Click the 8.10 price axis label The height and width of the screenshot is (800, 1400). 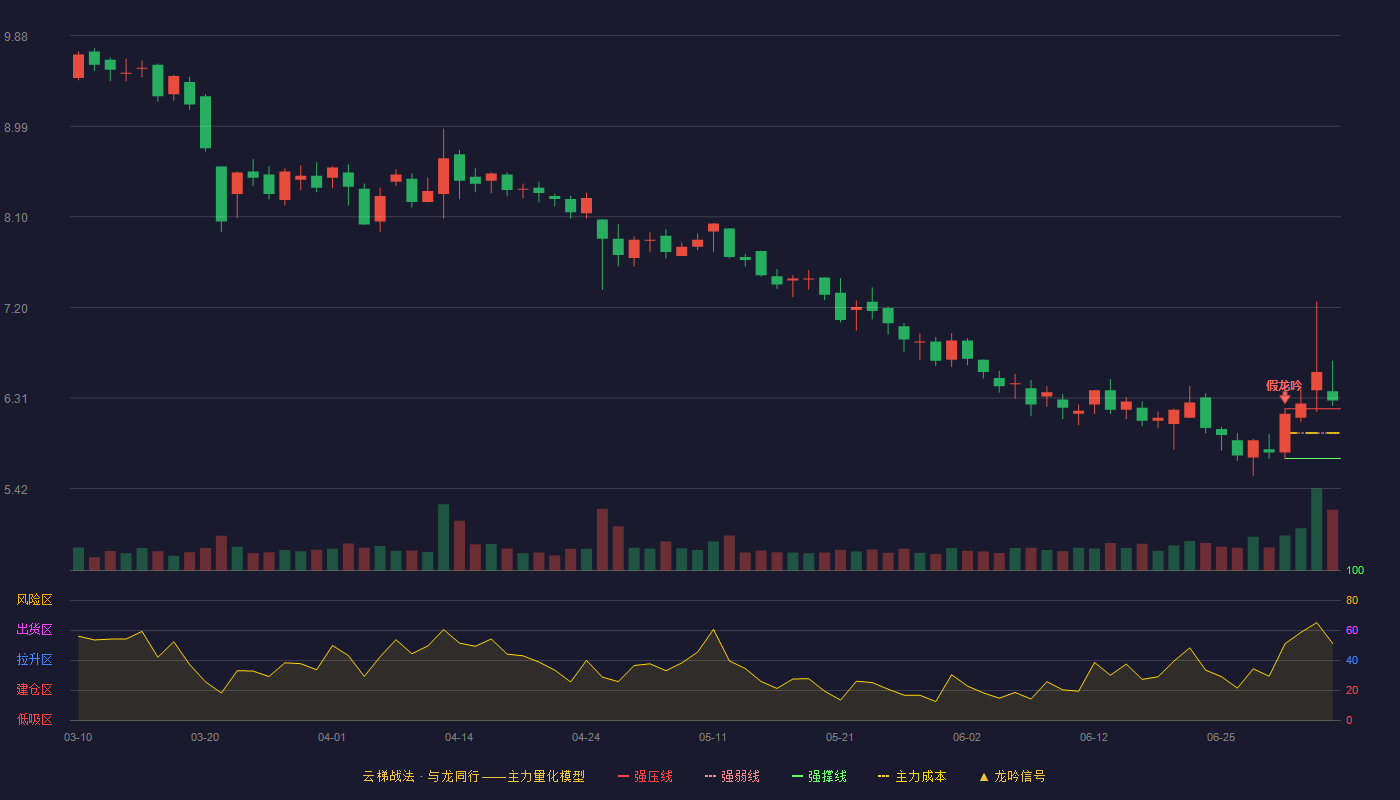click(x=16, y=218)
